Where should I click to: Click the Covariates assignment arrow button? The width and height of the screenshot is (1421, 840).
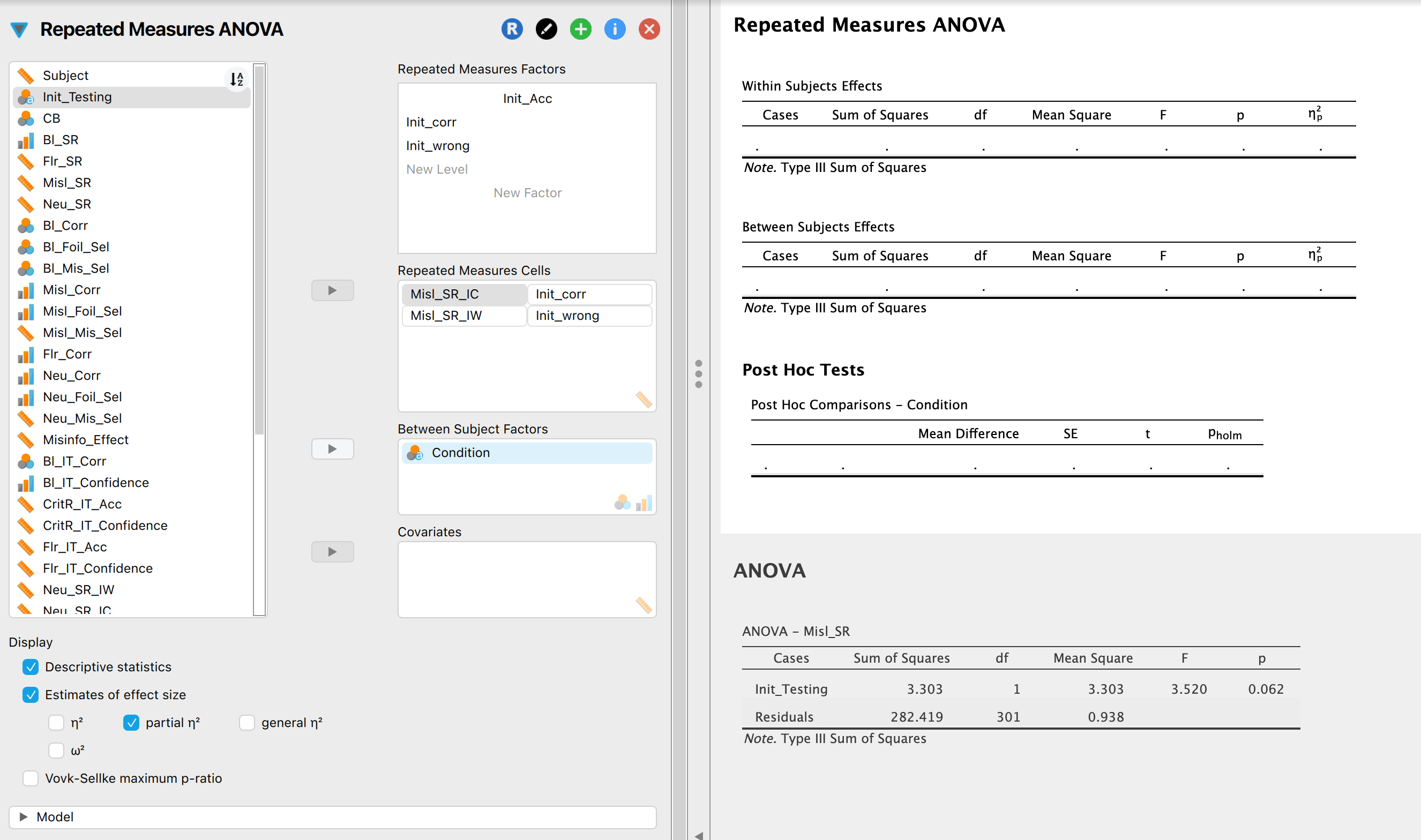point(332,551)
